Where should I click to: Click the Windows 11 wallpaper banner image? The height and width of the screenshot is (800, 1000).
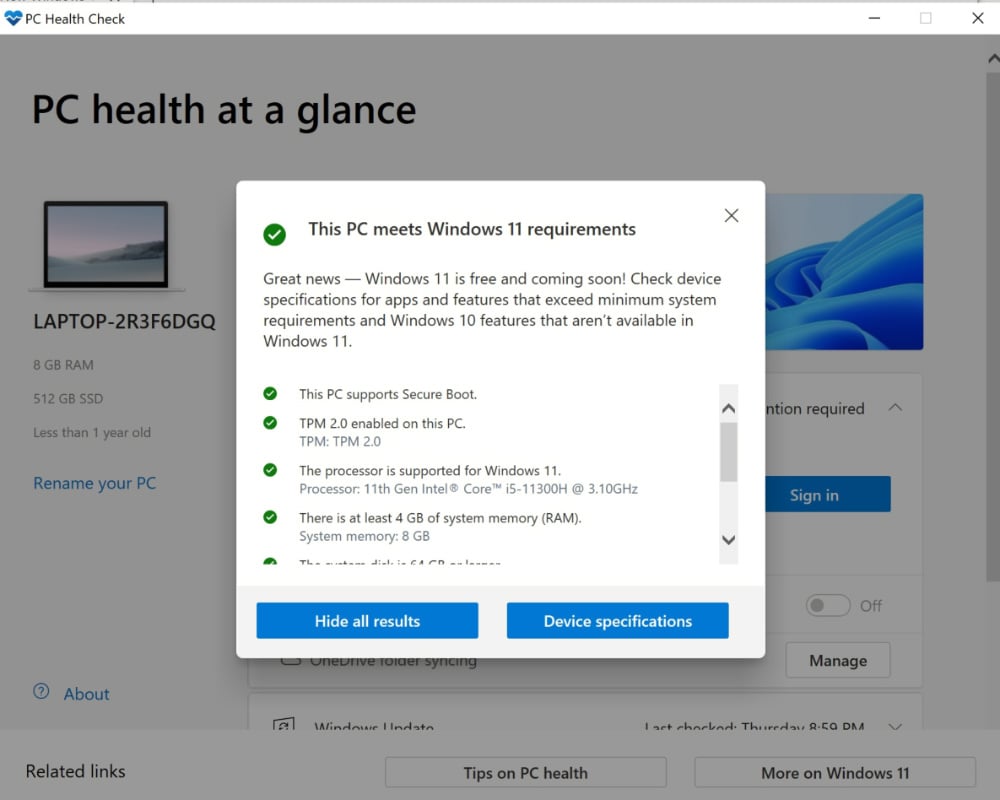[844, 272]
